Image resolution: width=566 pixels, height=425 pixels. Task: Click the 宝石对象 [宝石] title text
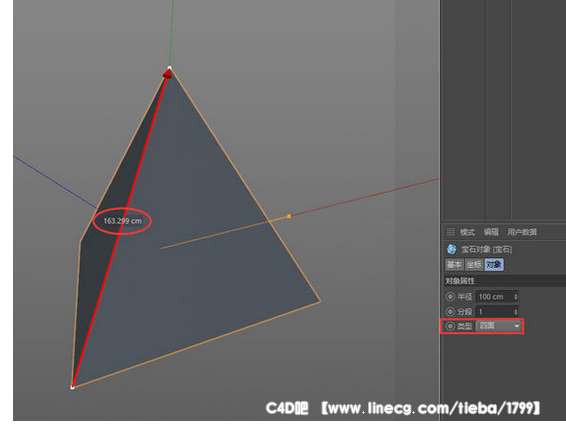click(486, 250)
